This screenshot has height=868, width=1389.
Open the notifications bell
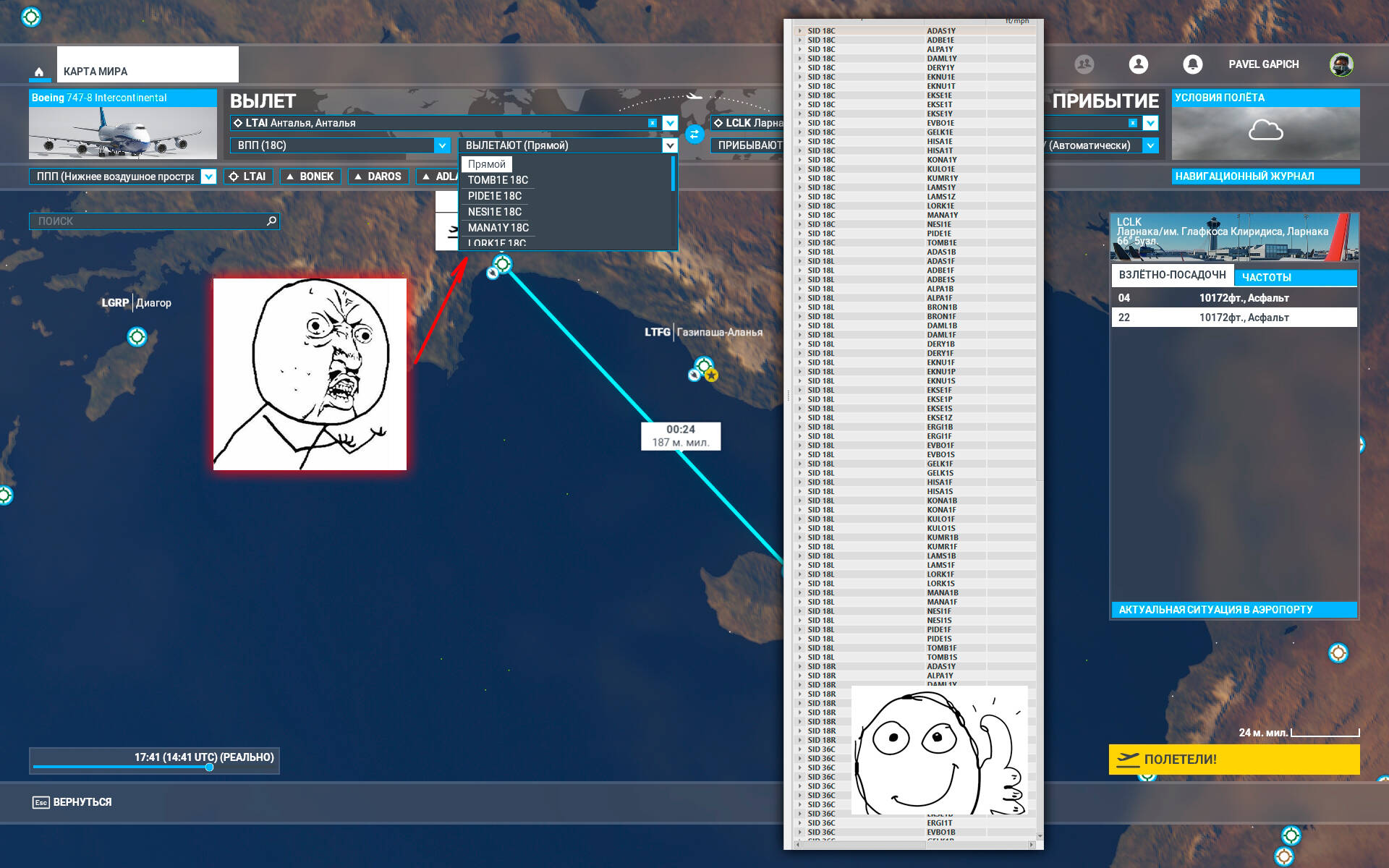point(1192,64)
